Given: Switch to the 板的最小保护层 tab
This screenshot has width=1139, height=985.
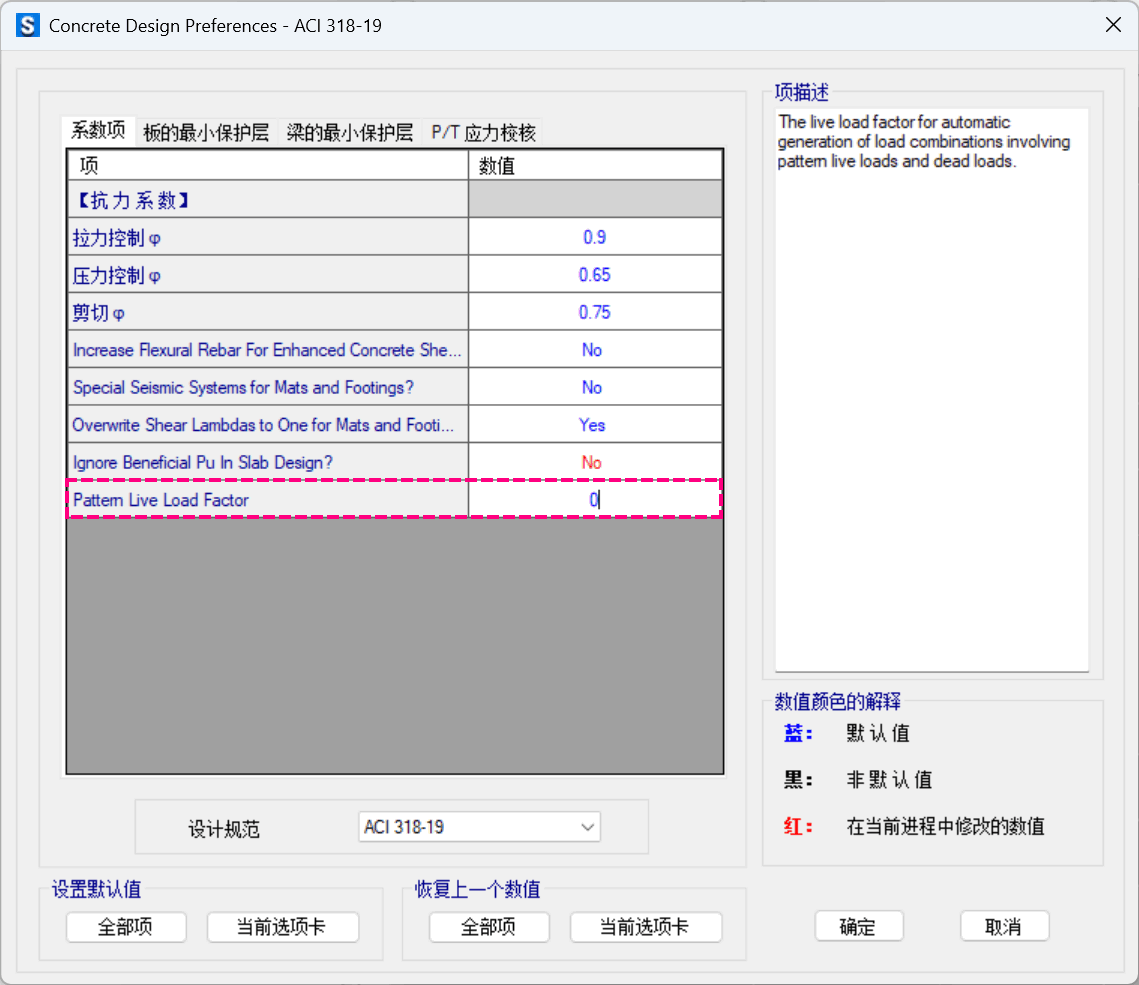Looking at the screenshot, I should click(206, 132).
